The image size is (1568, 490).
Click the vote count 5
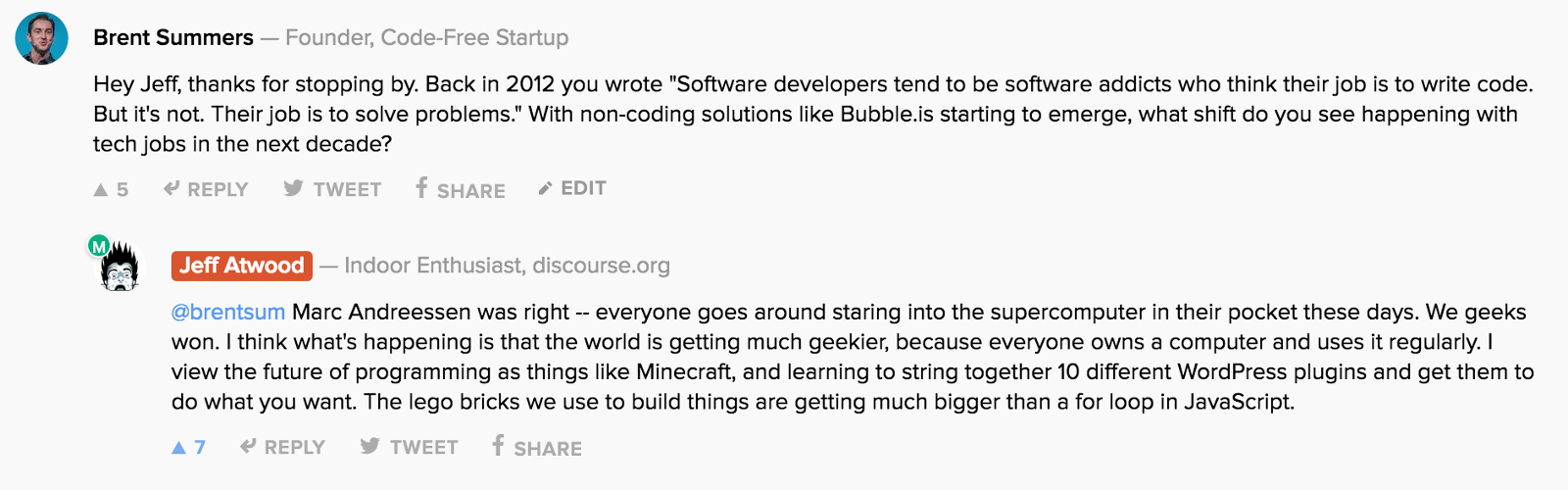[122, 190]
